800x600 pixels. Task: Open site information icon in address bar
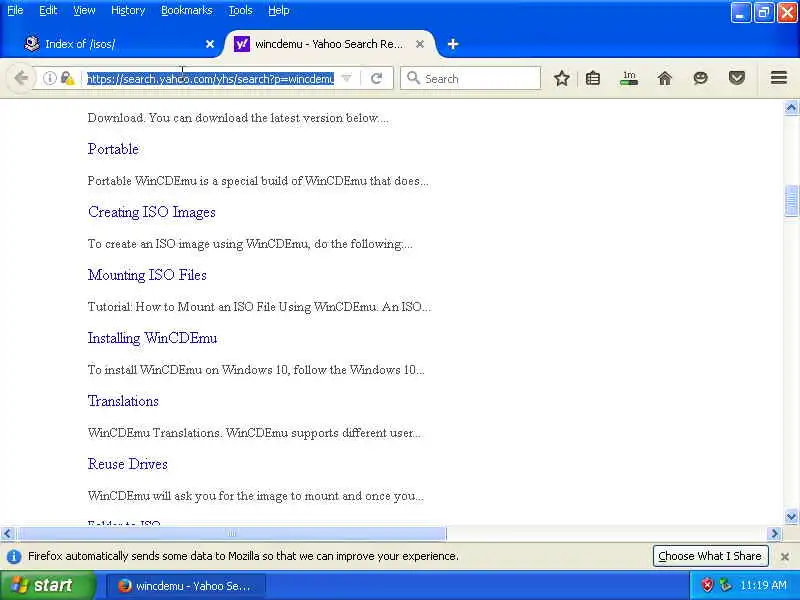point(49,78)
